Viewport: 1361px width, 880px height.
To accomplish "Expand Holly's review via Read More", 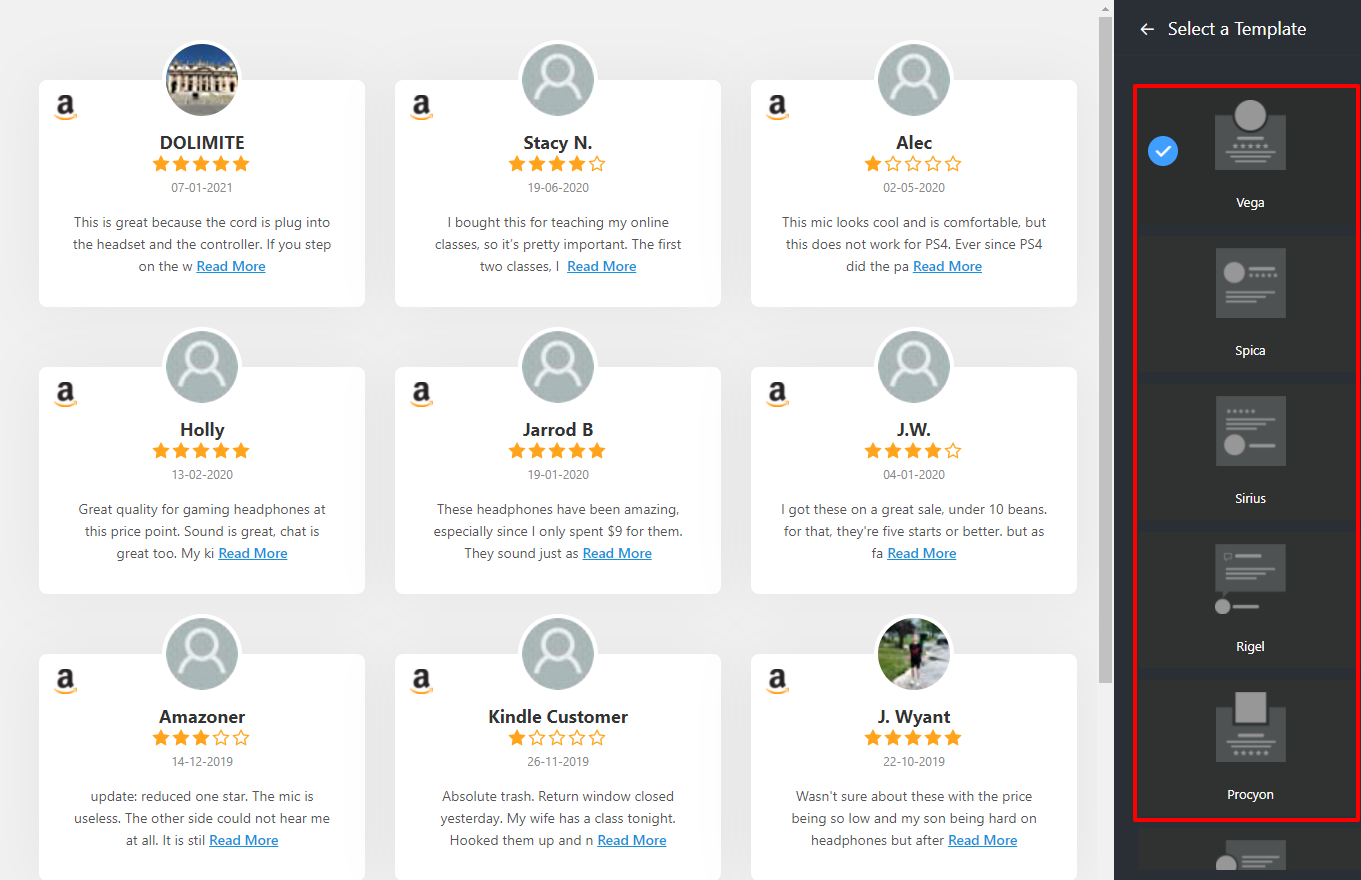I will coord(253,554).
